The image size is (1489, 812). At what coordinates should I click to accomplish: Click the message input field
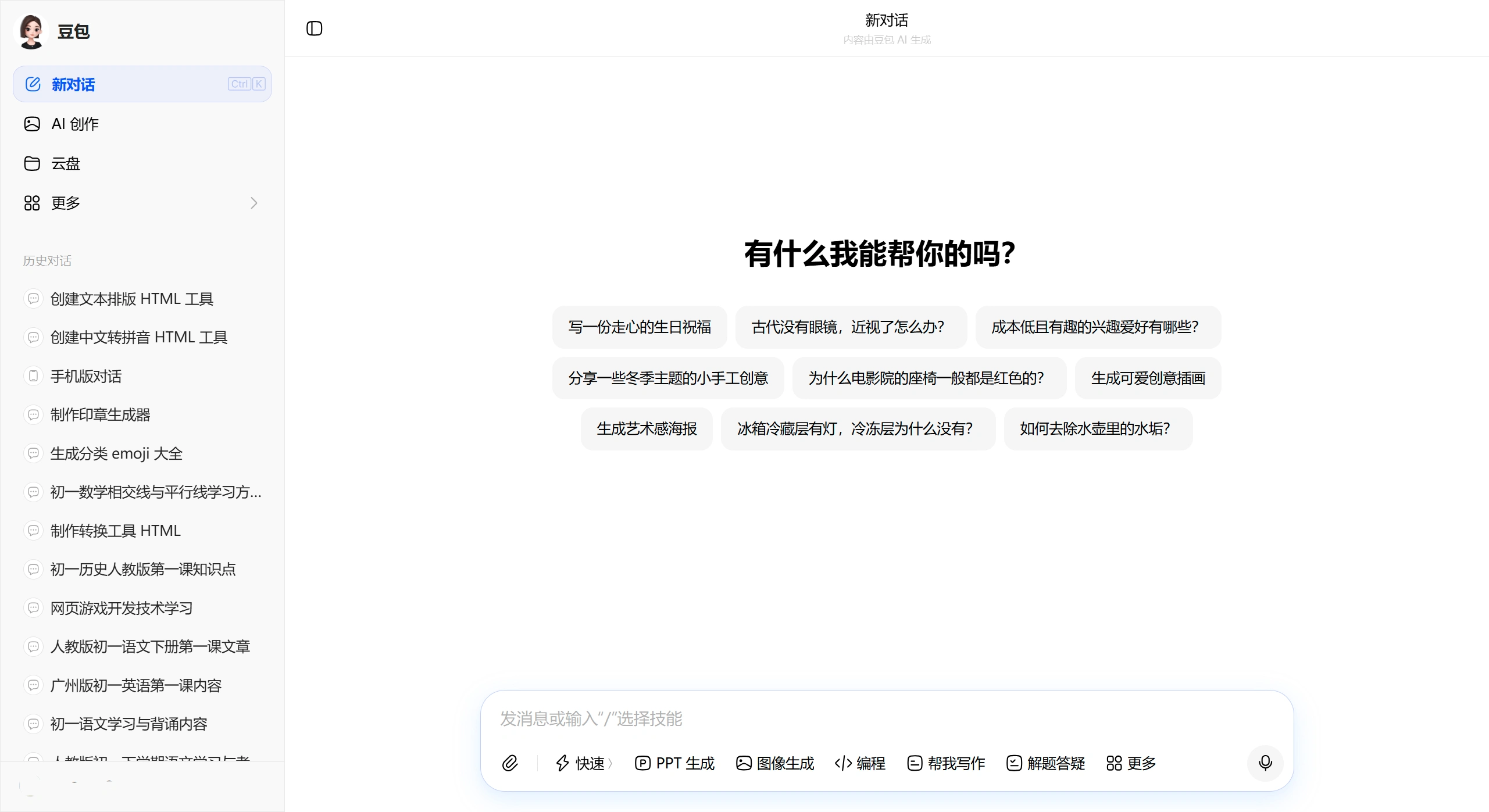[x=814, y=718]
